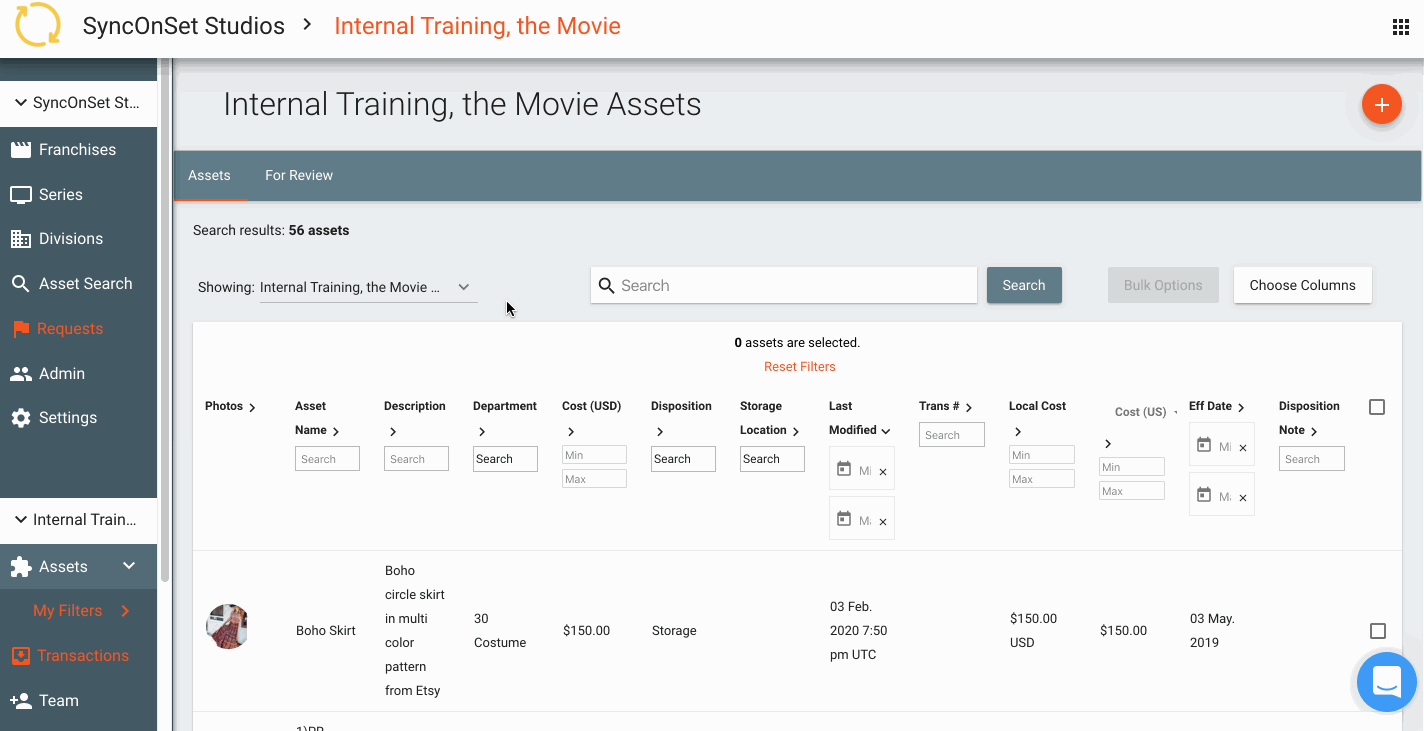Select the Boho Skirt row checkbox

point(1378,631)
